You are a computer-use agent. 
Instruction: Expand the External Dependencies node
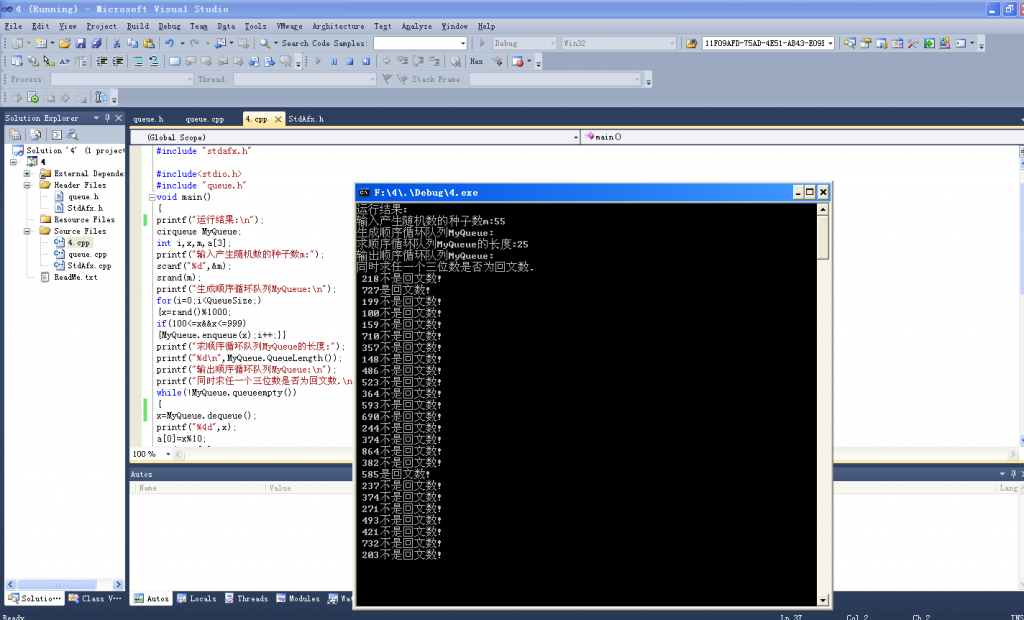pyautogui.click(x=28, y=173)
